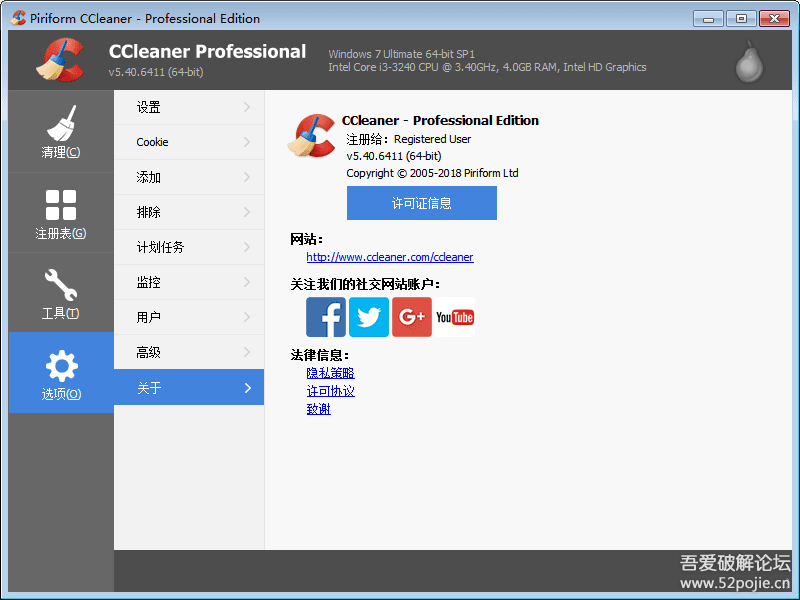The width and height of the screenshot is (800, 600).
Task: Open the 计划任务 scheduling menu item
Action: pyautogui.click(x=189, y=247)
